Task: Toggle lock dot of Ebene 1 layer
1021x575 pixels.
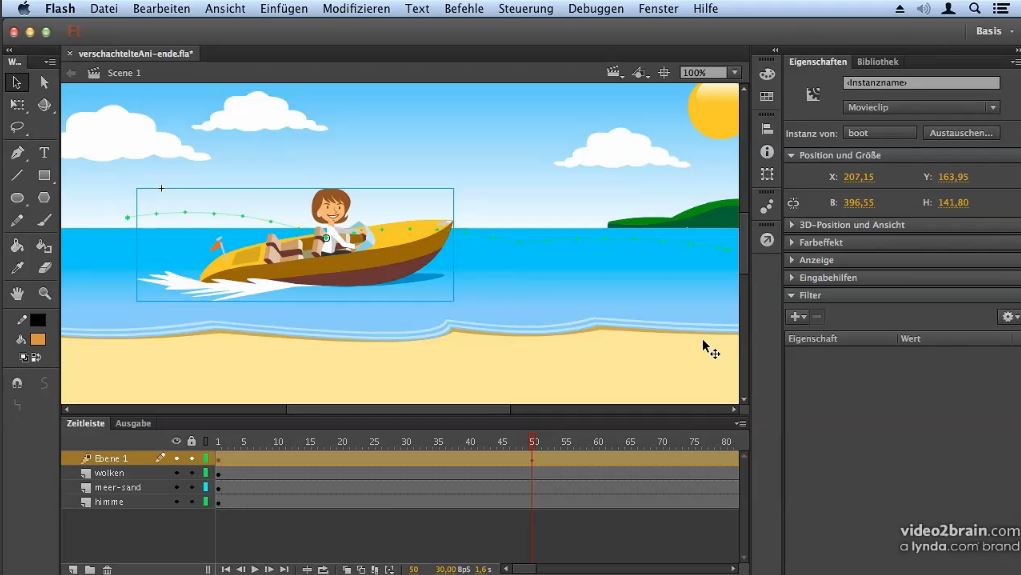Action: click(x=191, y=458)
